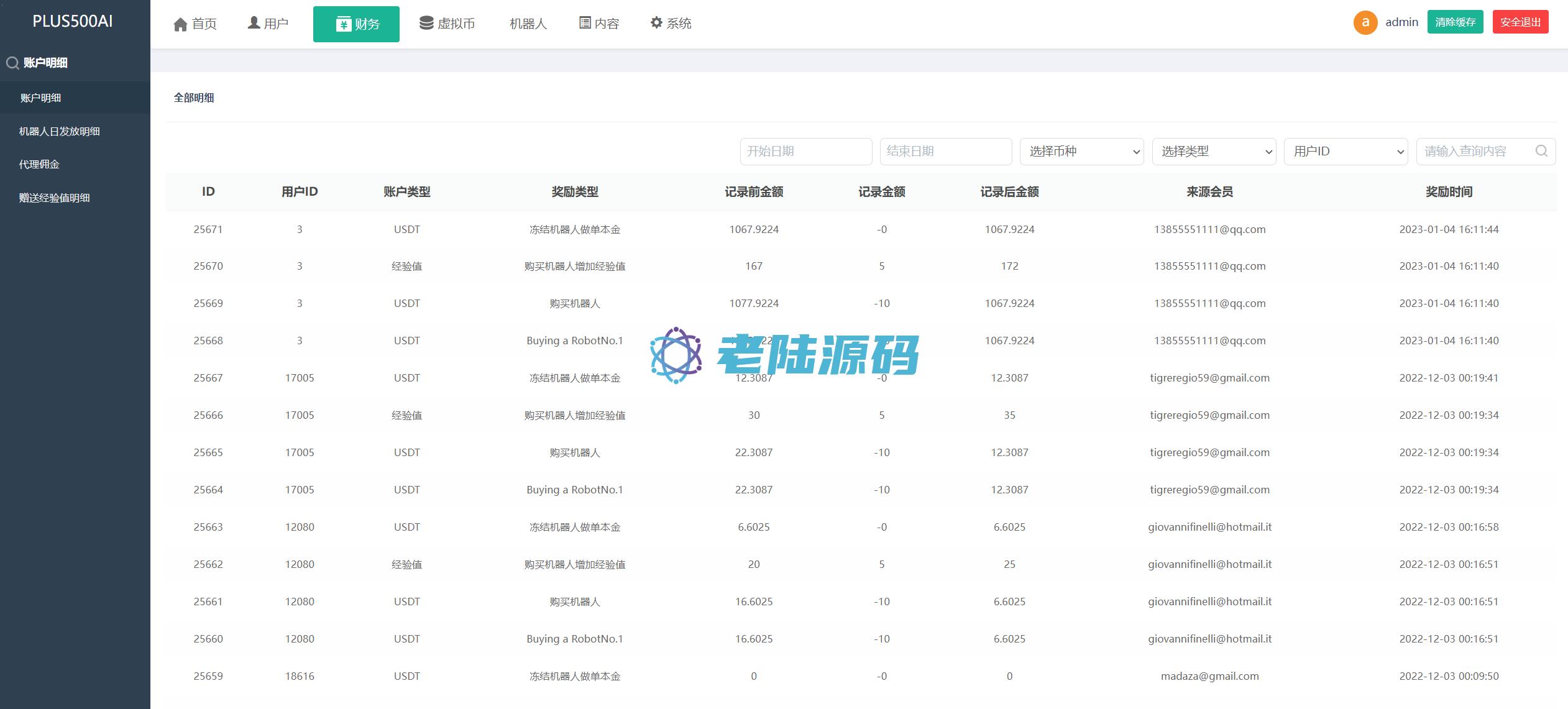The width and height of the screenshot is (1568, 709).
Task: Click the coin stack icon for 虚拟币
Action: [426, 23]
